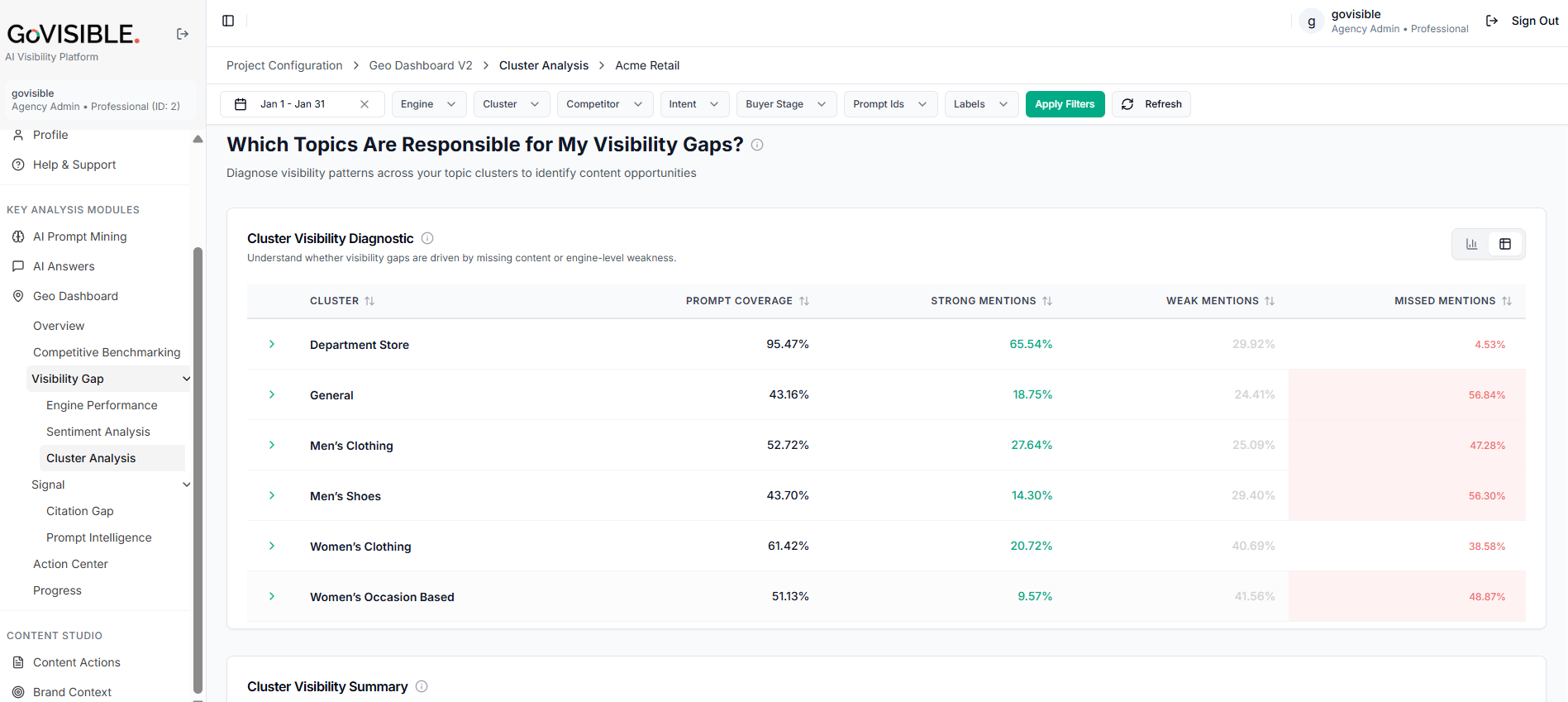Click the logout icon beside GoVisible logo
This screenshot has height=702, width=1568.
(183, 34)
